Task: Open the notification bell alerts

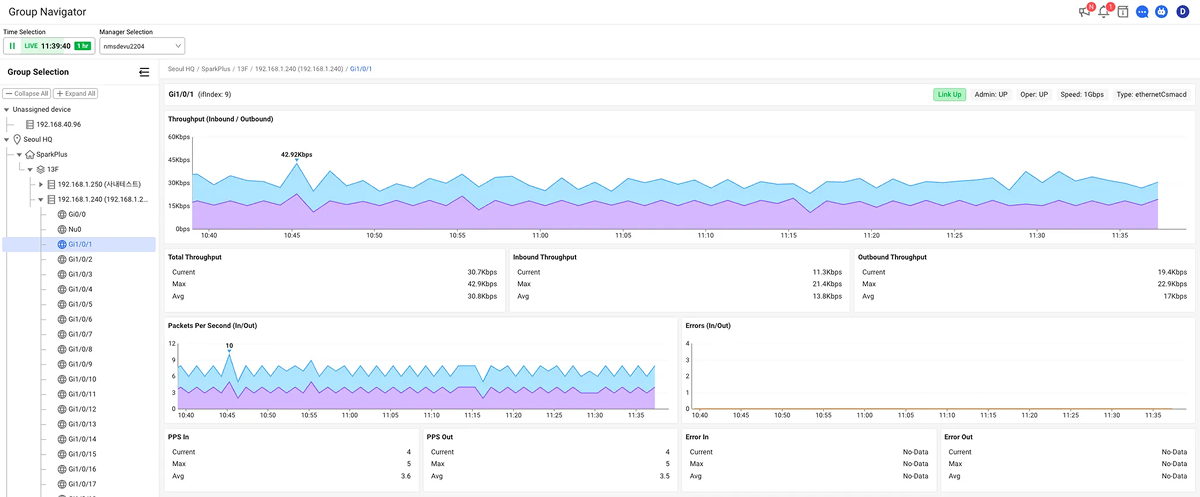Action: coord(1104,12)
